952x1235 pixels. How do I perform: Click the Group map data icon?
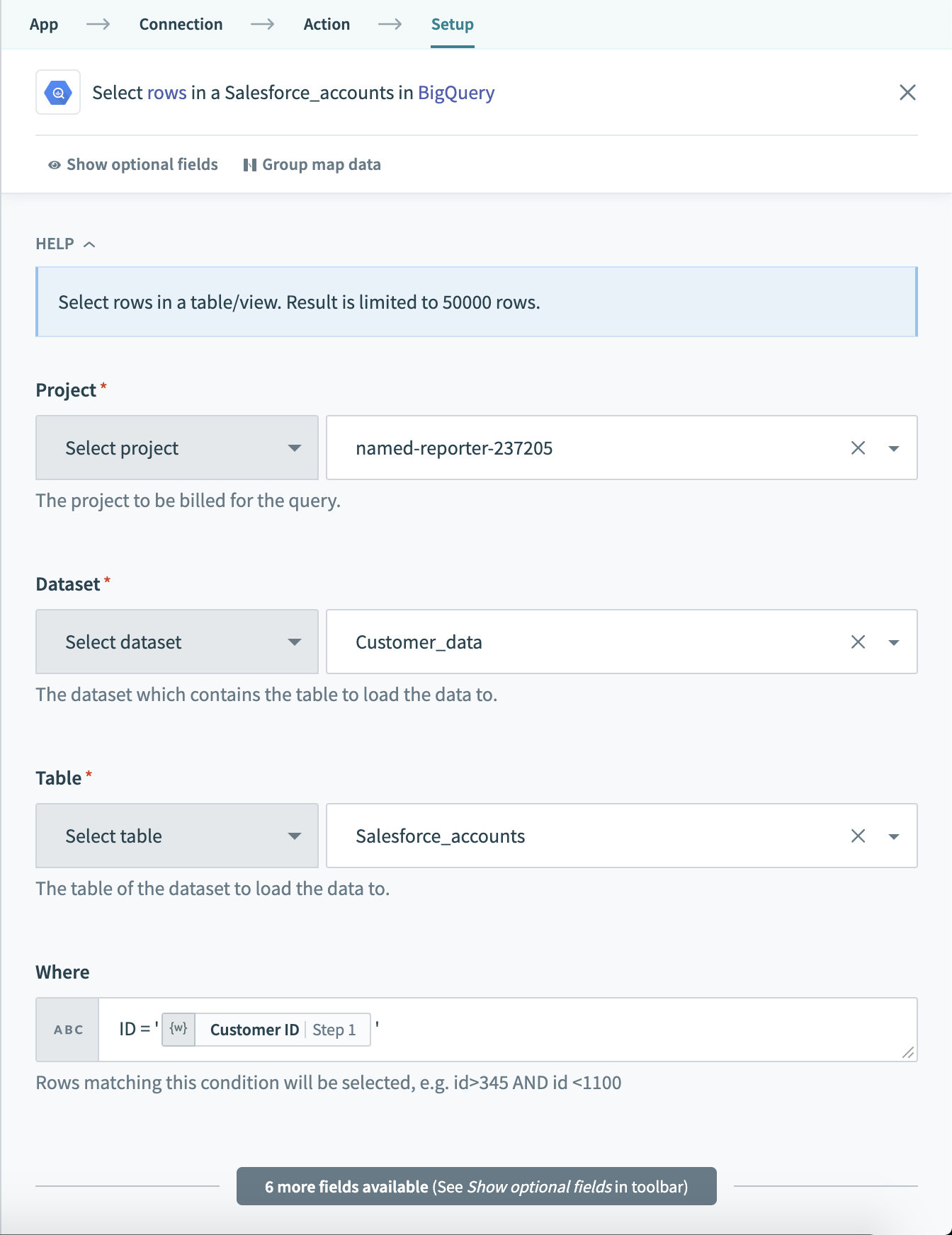click(250, 164)
